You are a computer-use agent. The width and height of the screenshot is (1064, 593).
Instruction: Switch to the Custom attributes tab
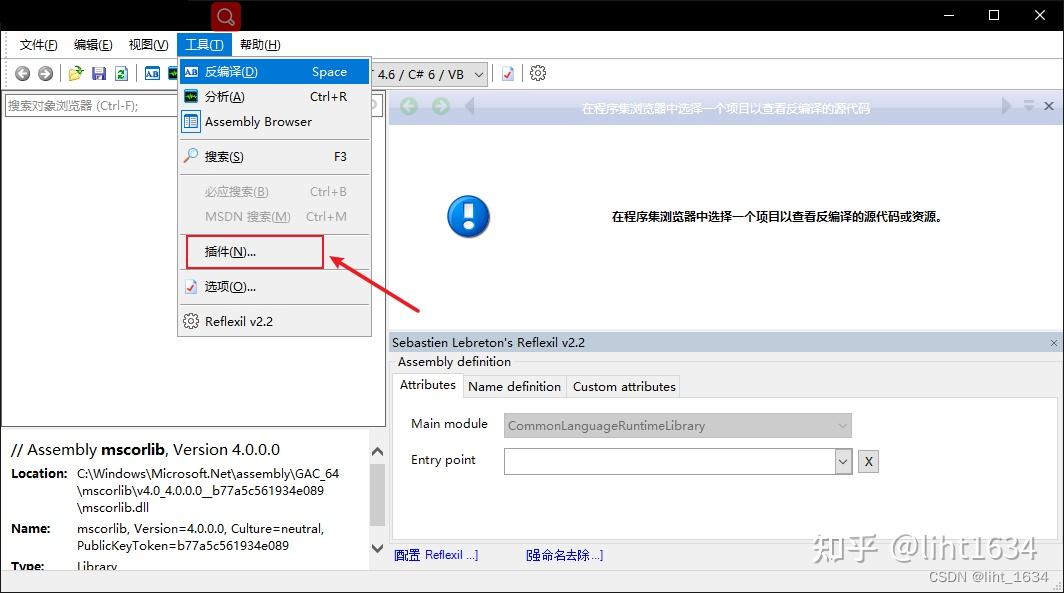coord(623,386)
